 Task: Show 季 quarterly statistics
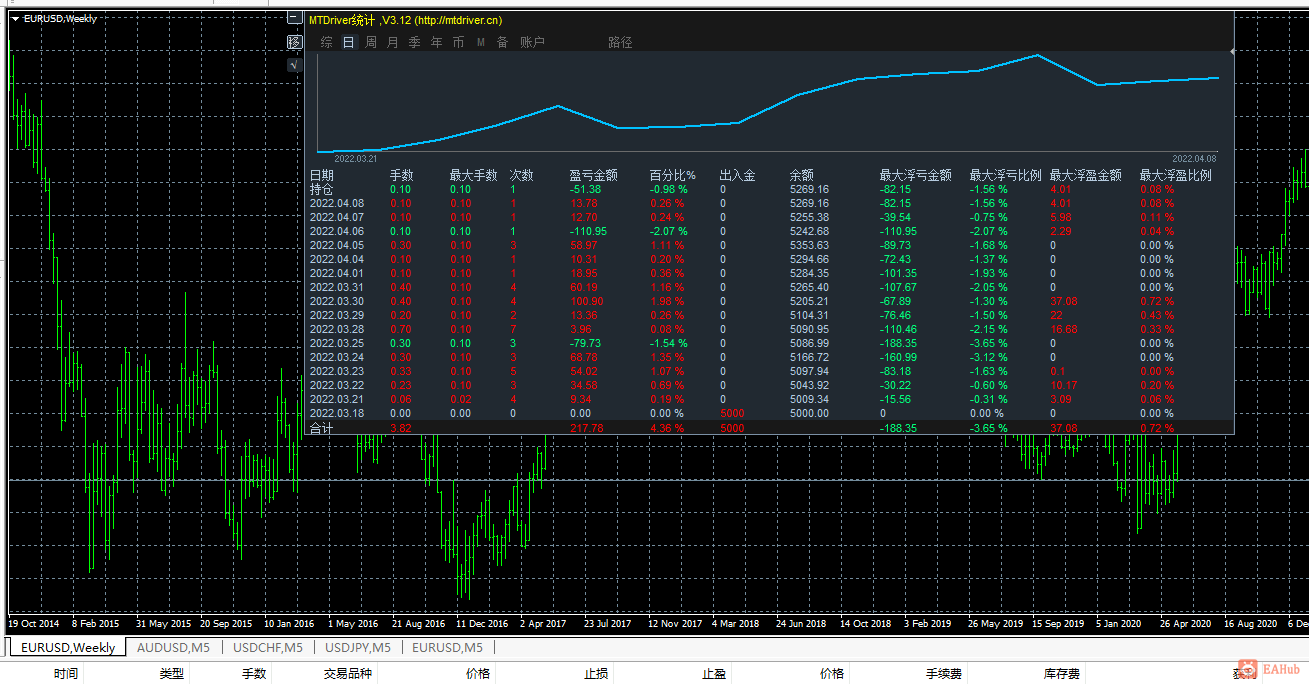coord(414,42)
